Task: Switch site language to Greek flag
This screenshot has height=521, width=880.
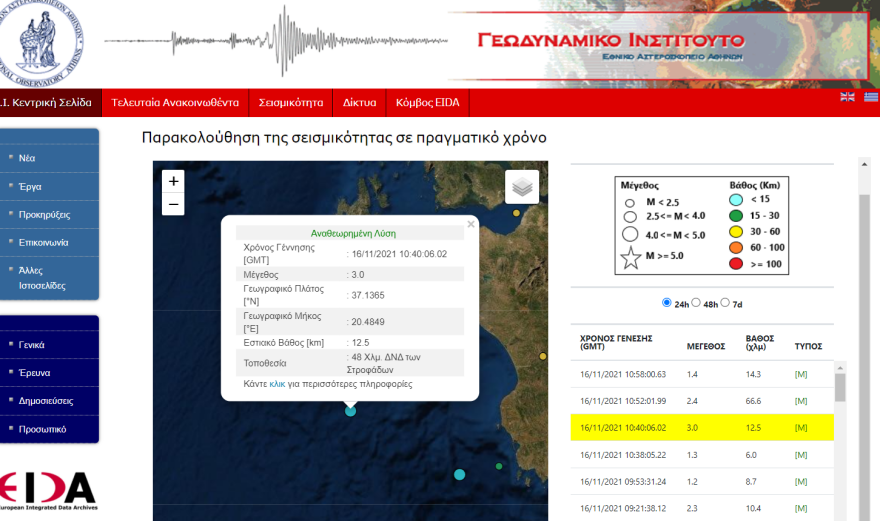Action: tap(872, 97)
